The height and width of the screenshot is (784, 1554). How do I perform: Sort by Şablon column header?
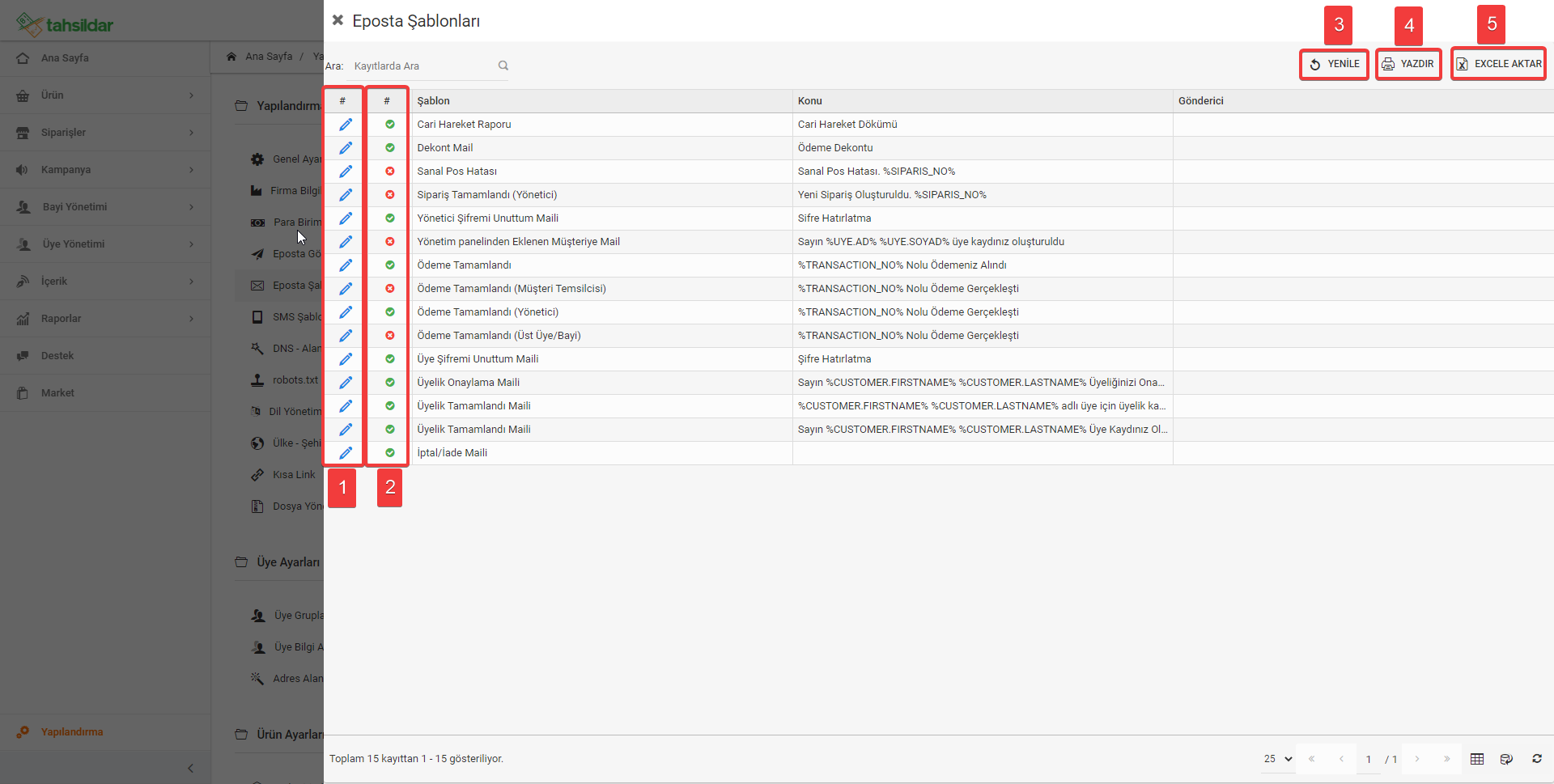tap(601, 101)
